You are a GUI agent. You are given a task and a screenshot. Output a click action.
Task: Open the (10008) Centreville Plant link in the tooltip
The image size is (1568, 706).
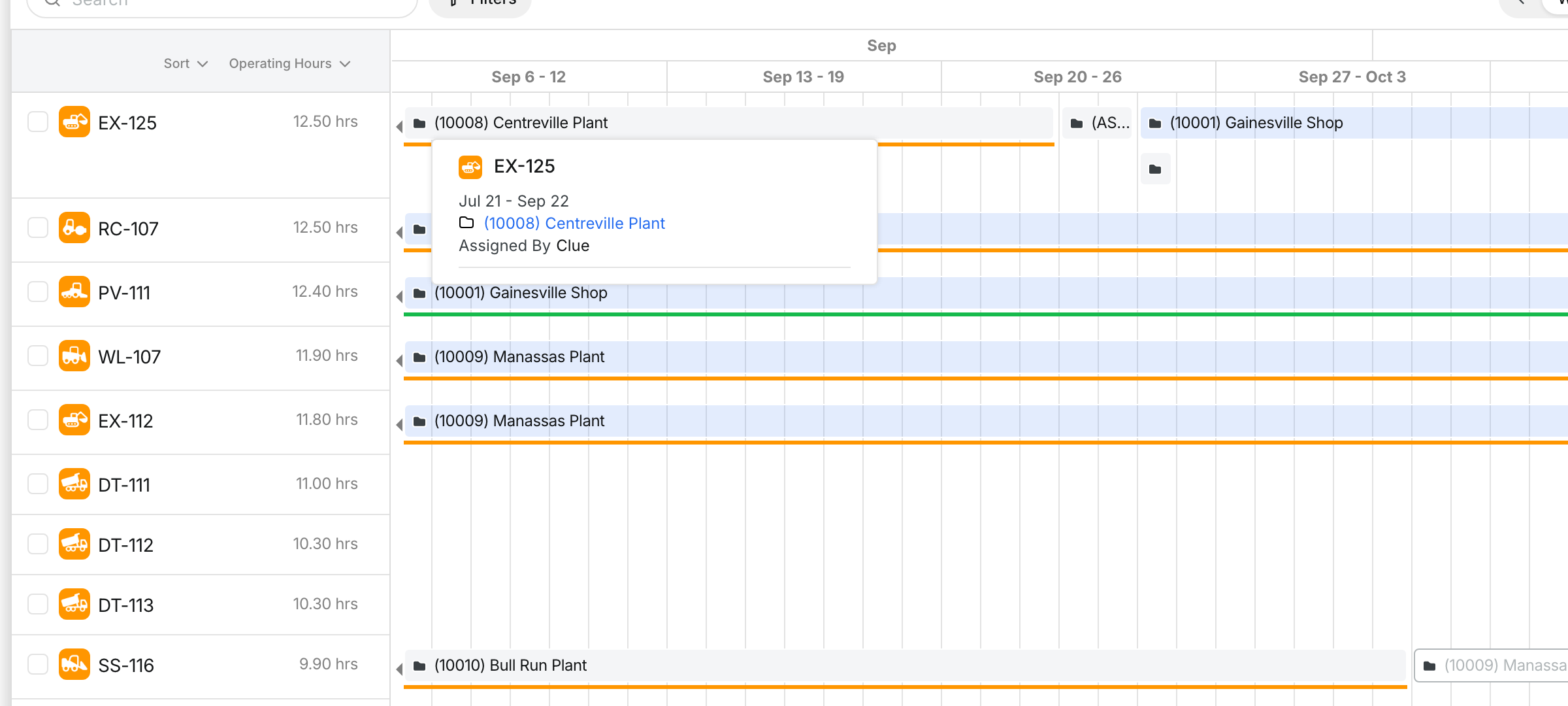[x=574, y=224]
